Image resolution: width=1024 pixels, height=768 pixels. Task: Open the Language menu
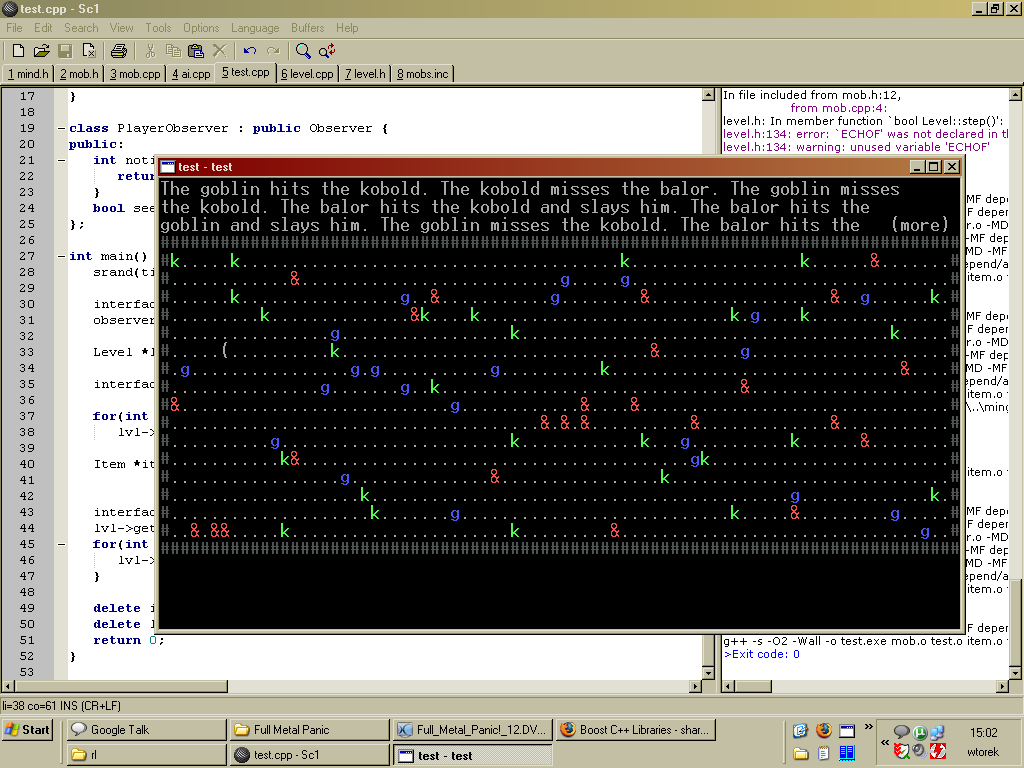click(255, 28)
